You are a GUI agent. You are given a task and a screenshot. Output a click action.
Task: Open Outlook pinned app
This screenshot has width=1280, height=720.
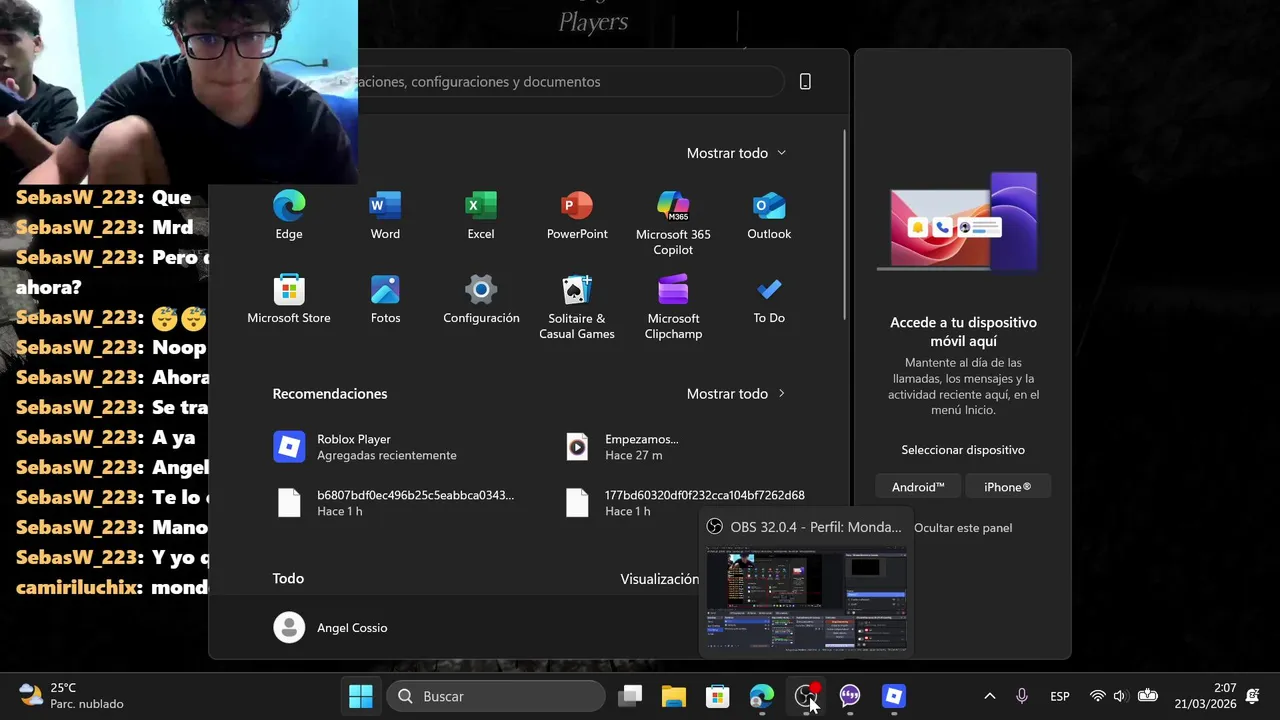[x=769, y=215]
